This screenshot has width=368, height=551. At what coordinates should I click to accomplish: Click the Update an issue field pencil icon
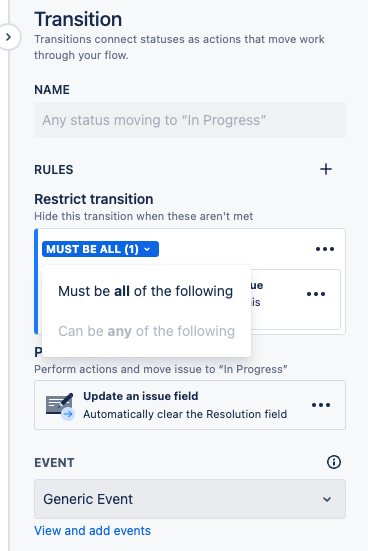(x=60, y=405)
